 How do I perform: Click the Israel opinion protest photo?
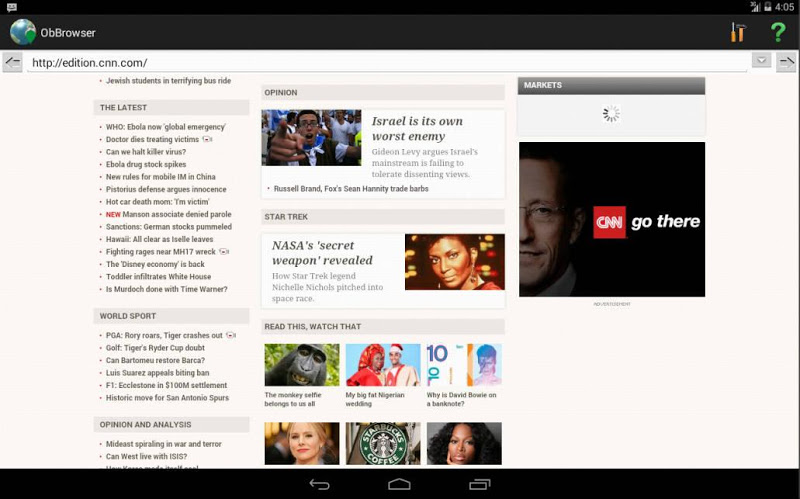[x=311, y=138]
